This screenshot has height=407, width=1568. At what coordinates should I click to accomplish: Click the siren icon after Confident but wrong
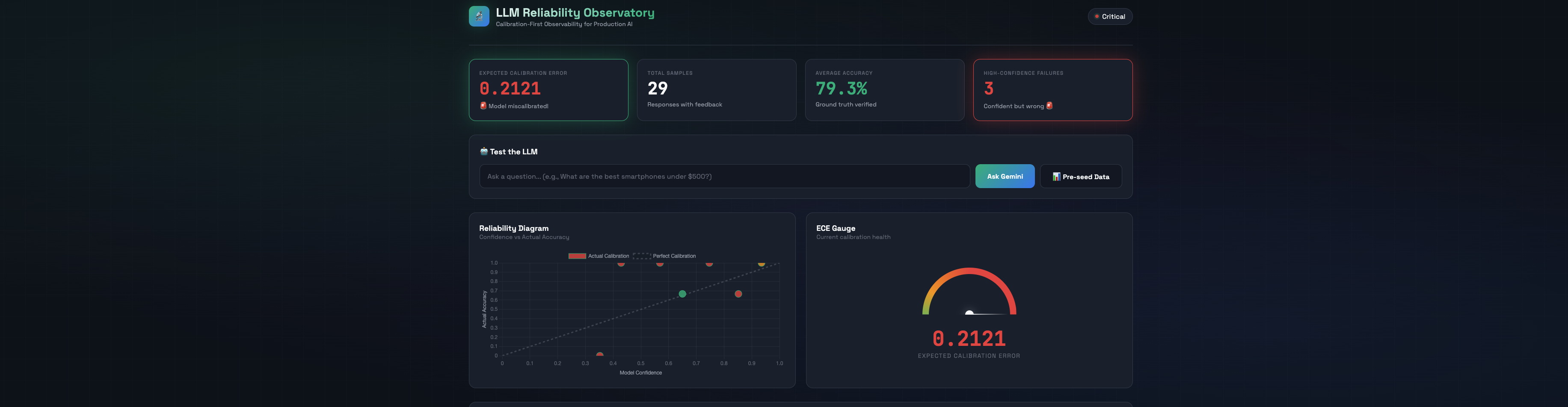[x=1049, y=105]
